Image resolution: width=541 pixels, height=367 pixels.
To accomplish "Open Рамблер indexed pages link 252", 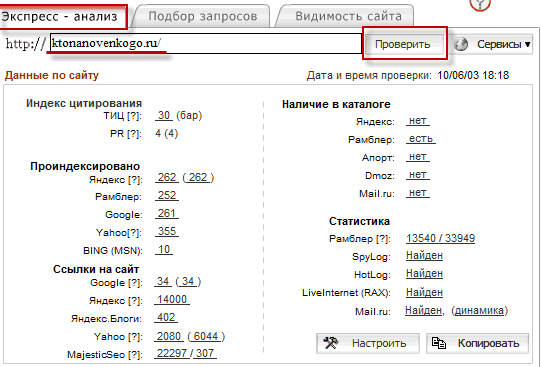I will pos(167,195).
